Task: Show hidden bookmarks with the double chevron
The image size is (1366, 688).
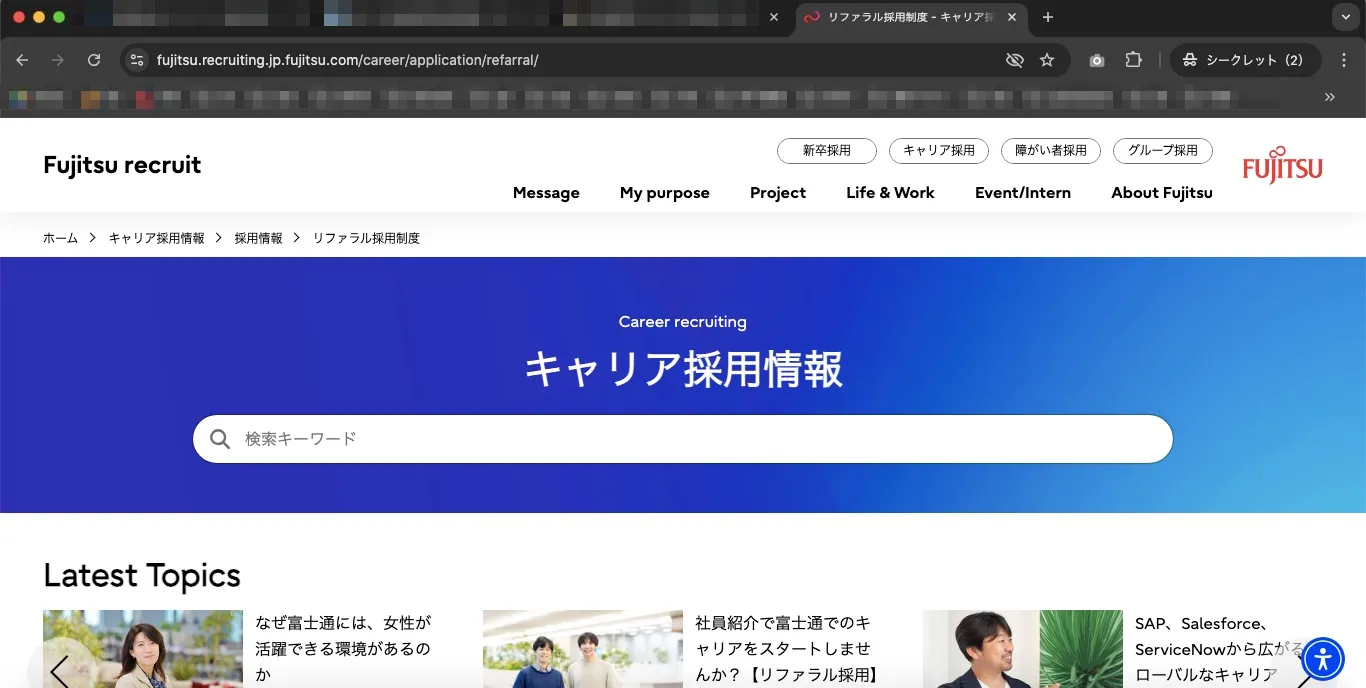Action: (1329, 97)
